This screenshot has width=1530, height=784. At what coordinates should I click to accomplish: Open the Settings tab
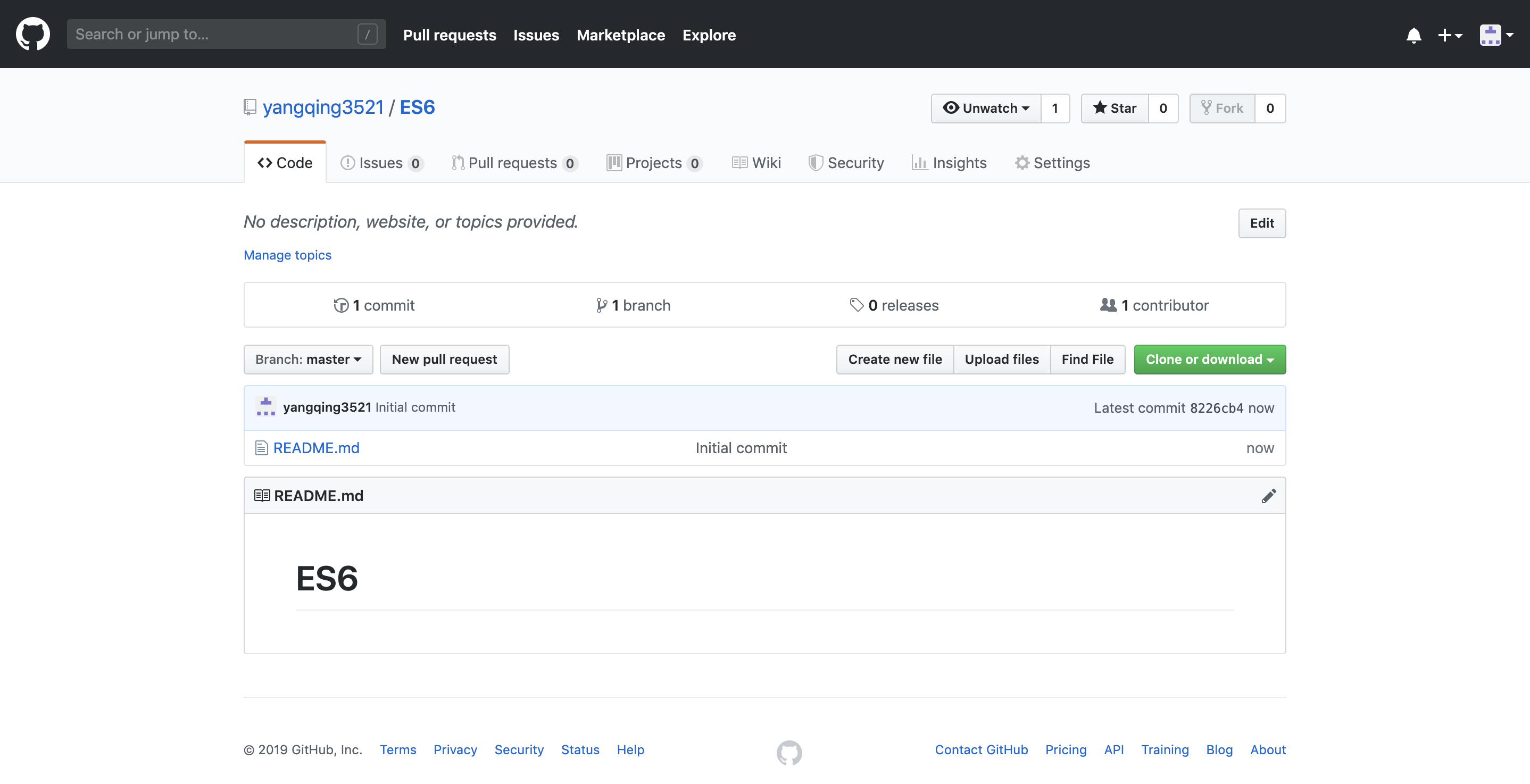tap(1052, 163)
